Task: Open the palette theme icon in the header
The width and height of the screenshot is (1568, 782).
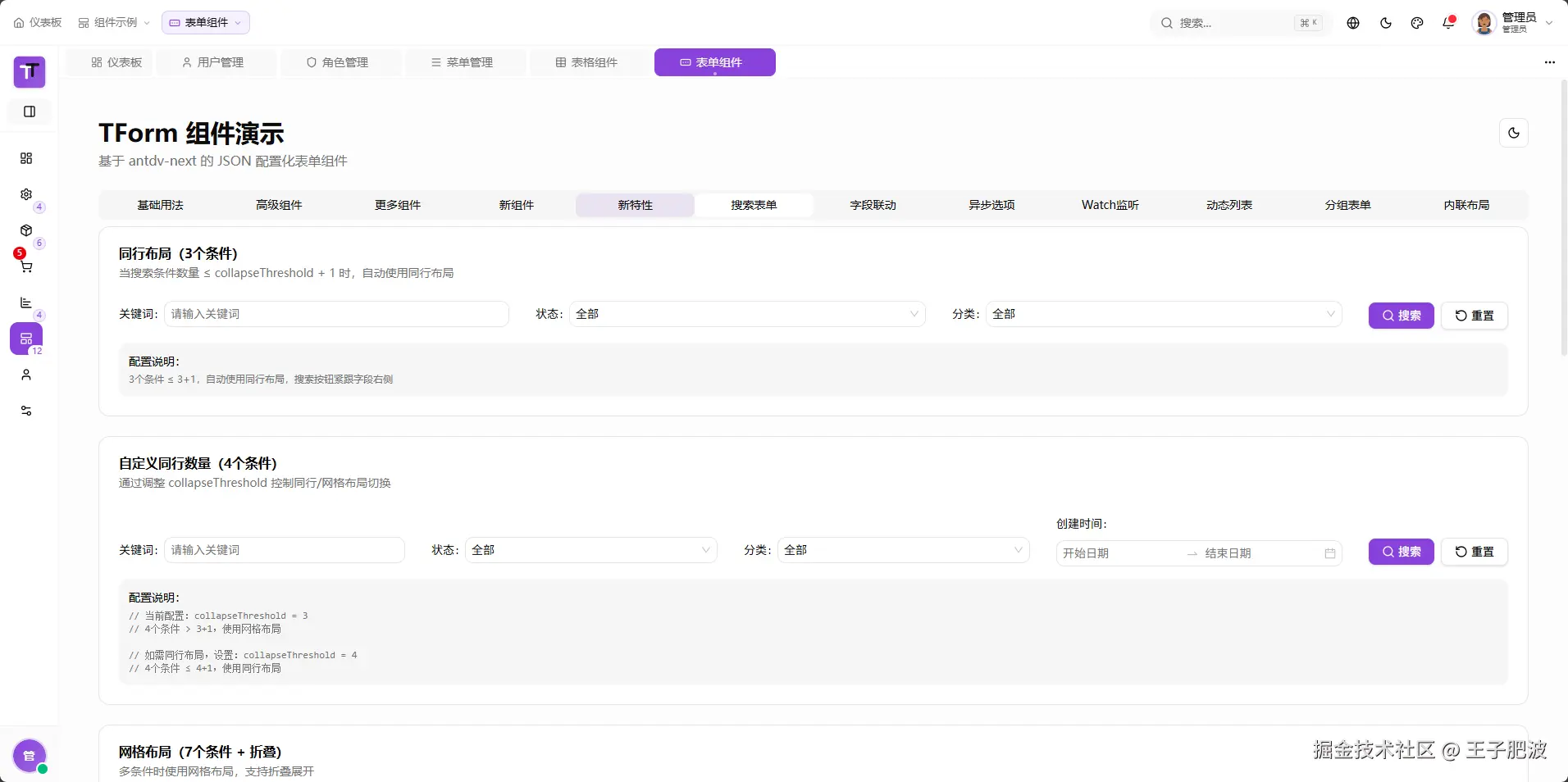Action: [1417, 23]
